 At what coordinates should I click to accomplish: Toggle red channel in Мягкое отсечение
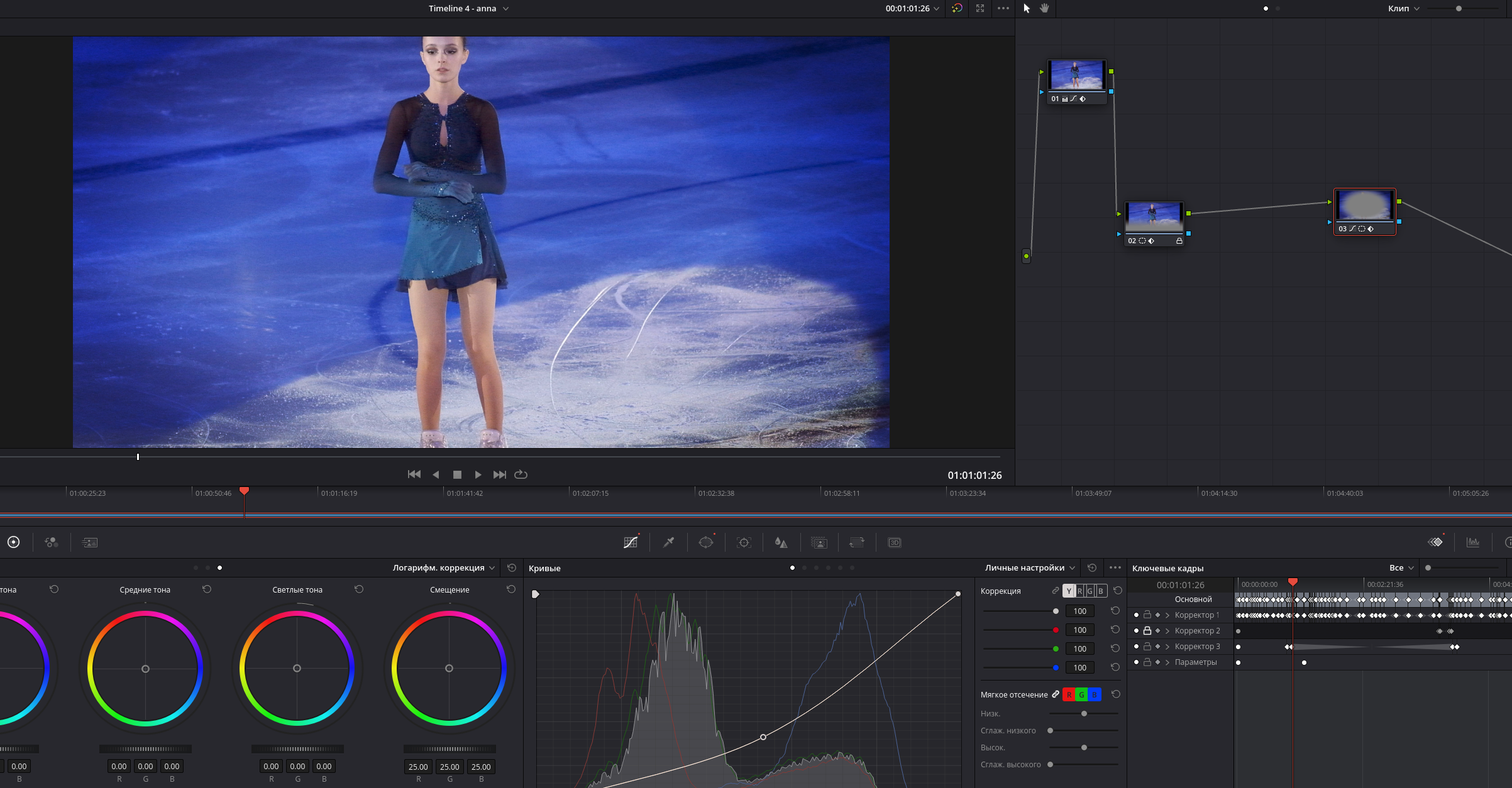coord(1069,694)
